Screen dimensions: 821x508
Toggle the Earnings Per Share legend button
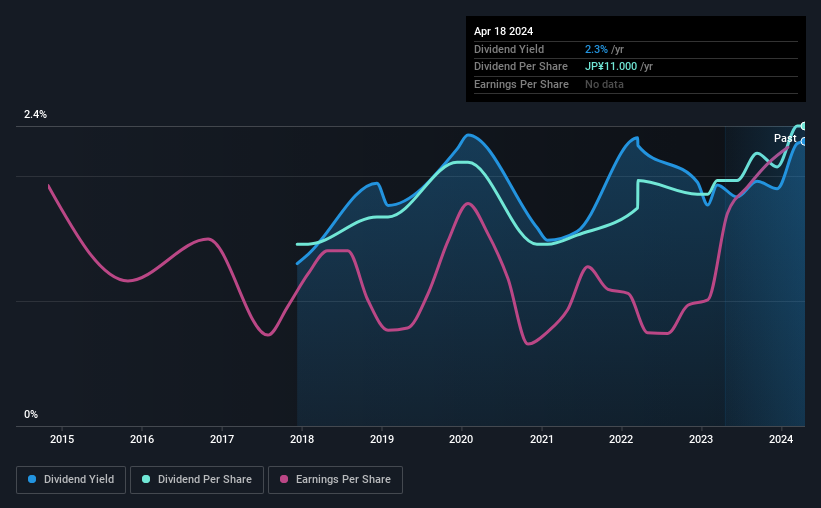335,480
